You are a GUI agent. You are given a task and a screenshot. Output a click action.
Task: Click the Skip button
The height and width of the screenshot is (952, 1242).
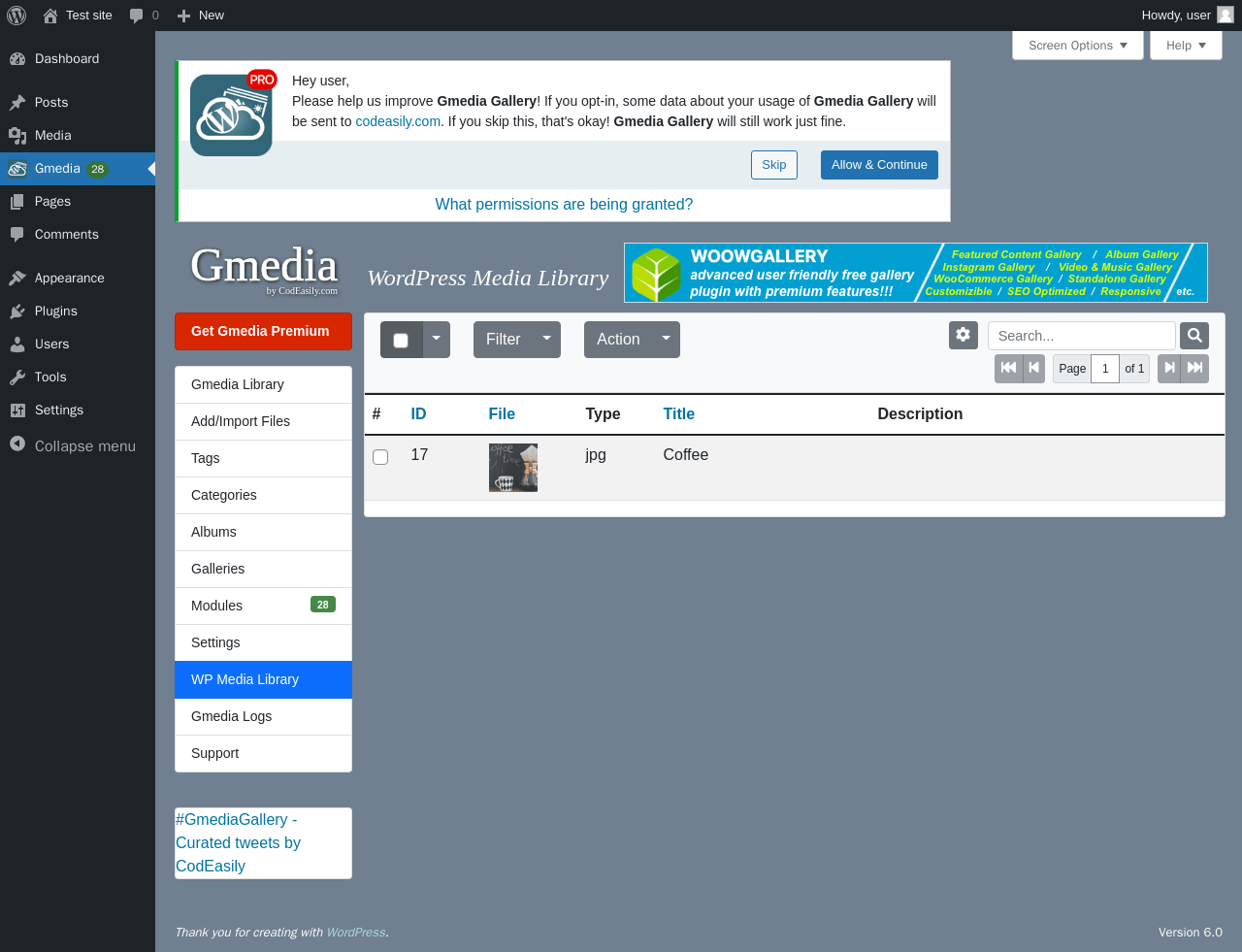point(774,165)
